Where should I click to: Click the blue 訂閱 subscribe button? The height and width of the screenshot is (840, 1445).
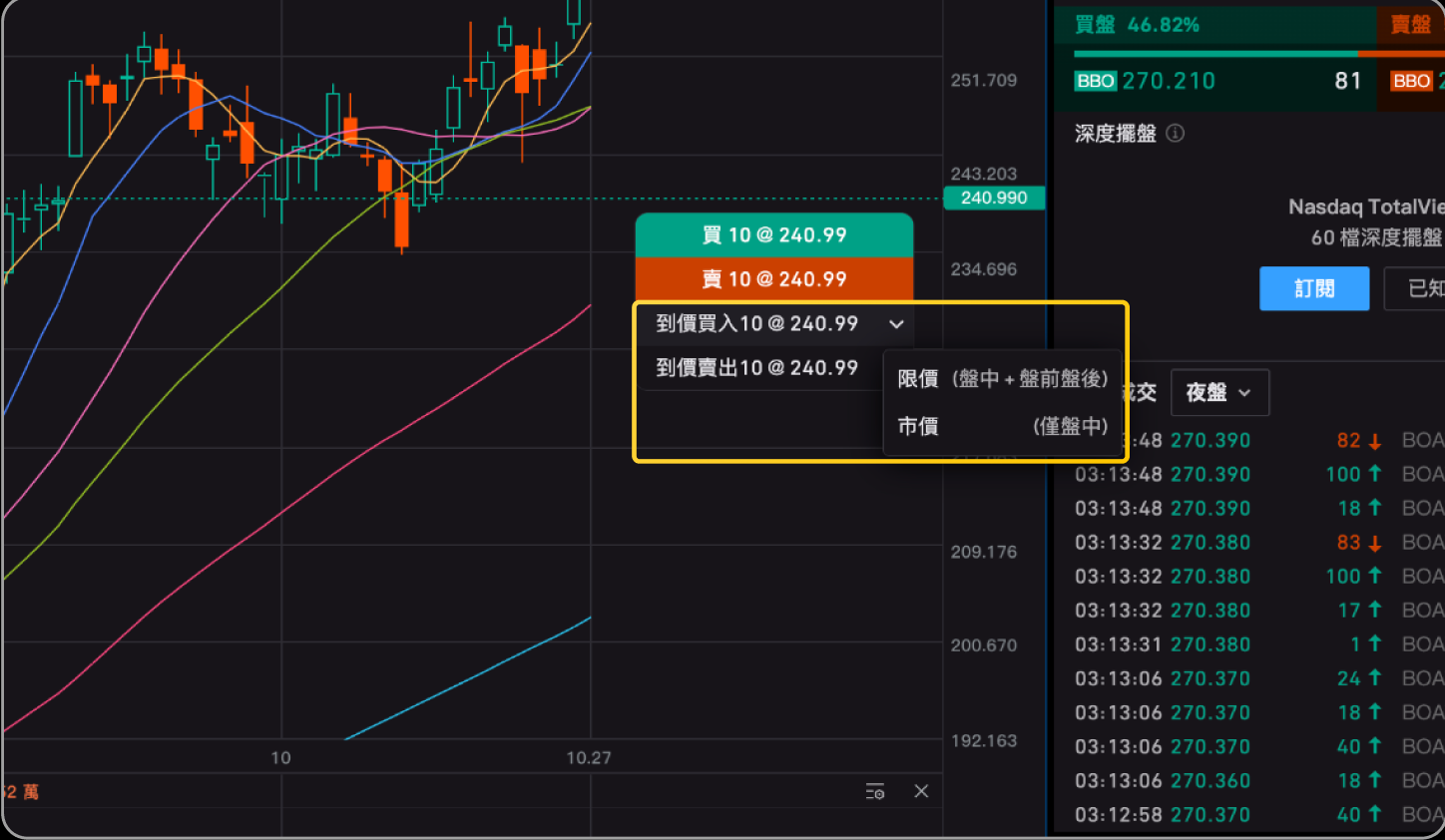coord(1313,289)
